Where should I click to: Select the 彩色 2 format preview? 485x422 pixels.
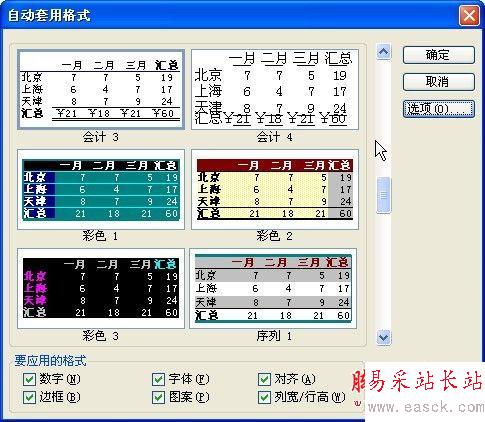(x=275, y=189)
